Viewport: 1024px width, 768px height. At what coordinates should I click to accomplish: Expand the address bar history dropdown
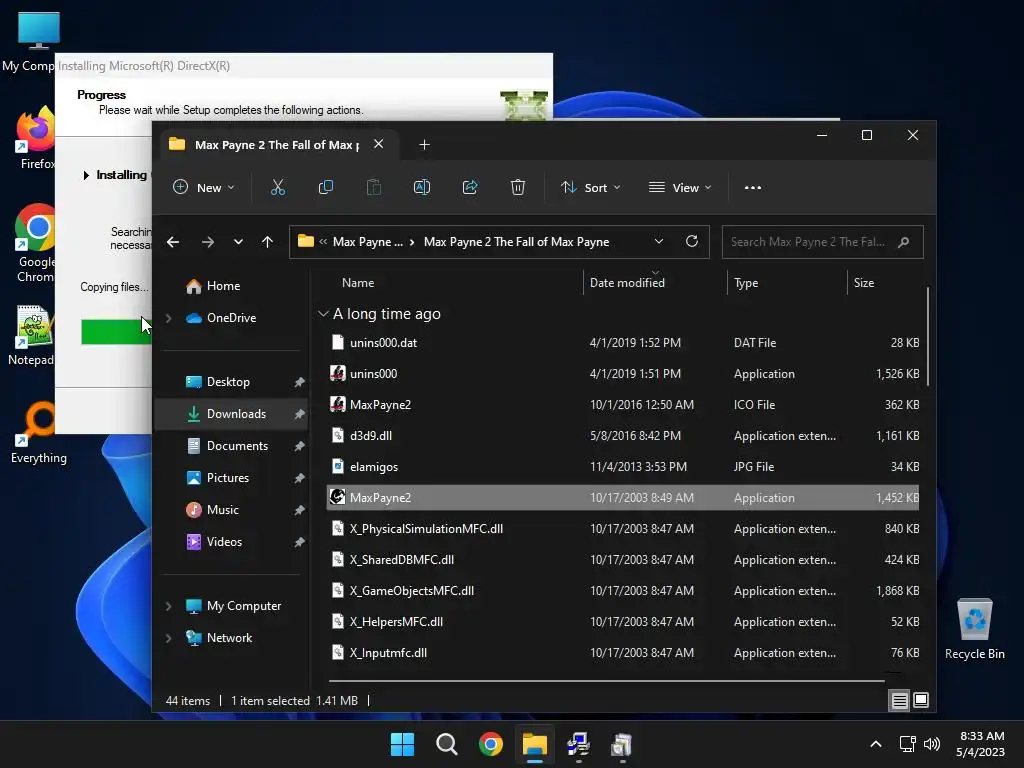(659, 242)
